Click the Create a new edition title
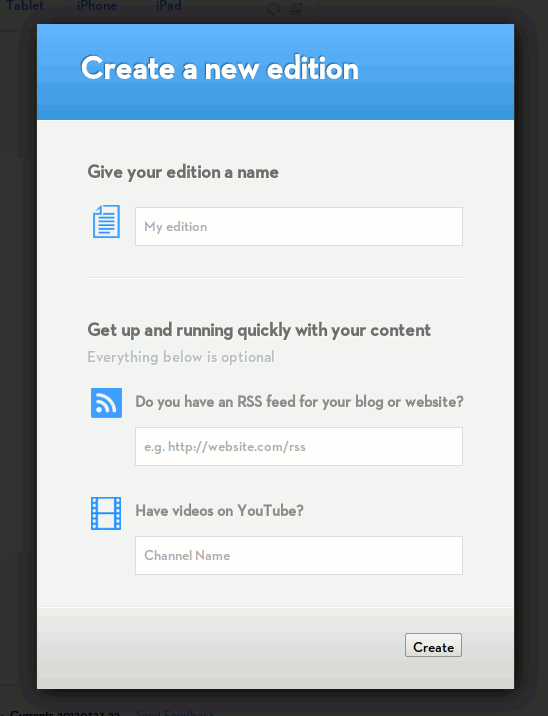 [x=220, y=68]
